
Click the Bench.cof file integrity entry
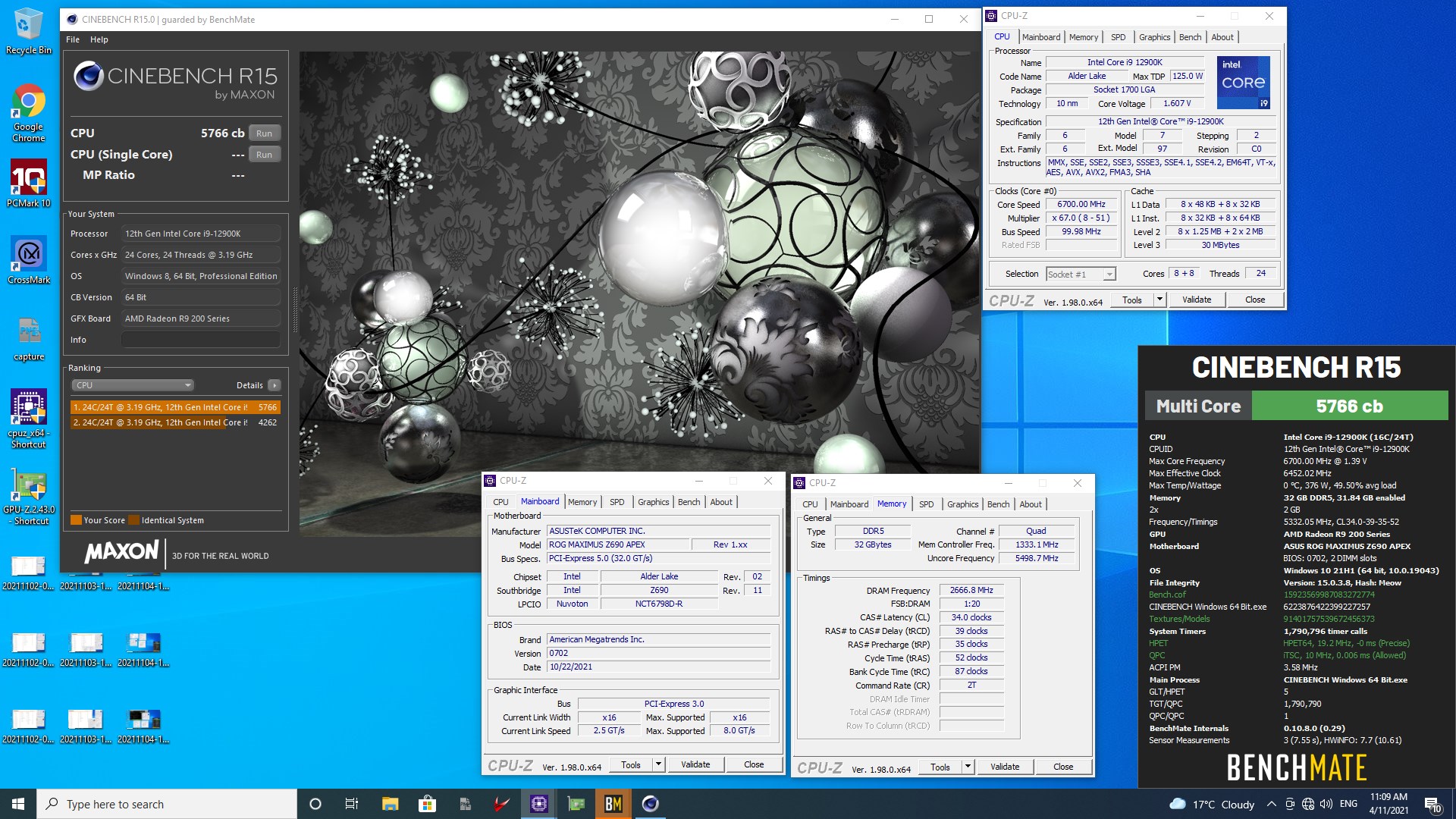pyautogui.click(x=1167, y=595)
